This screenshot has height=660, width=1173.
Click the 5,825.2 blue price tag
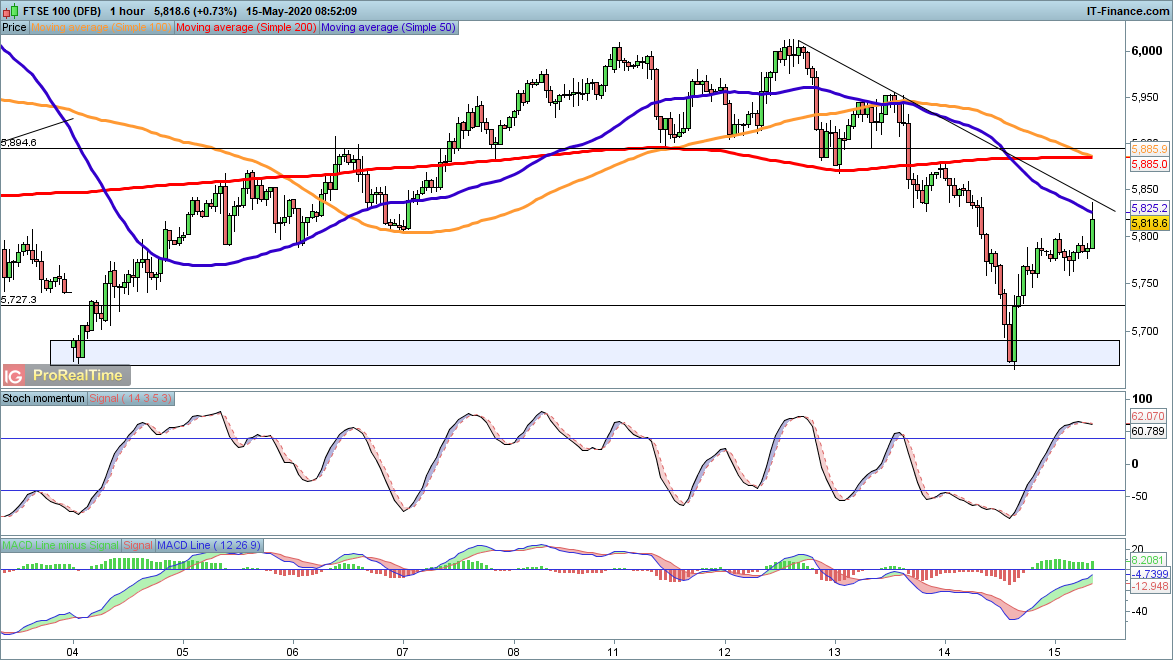pos(1149,208)
